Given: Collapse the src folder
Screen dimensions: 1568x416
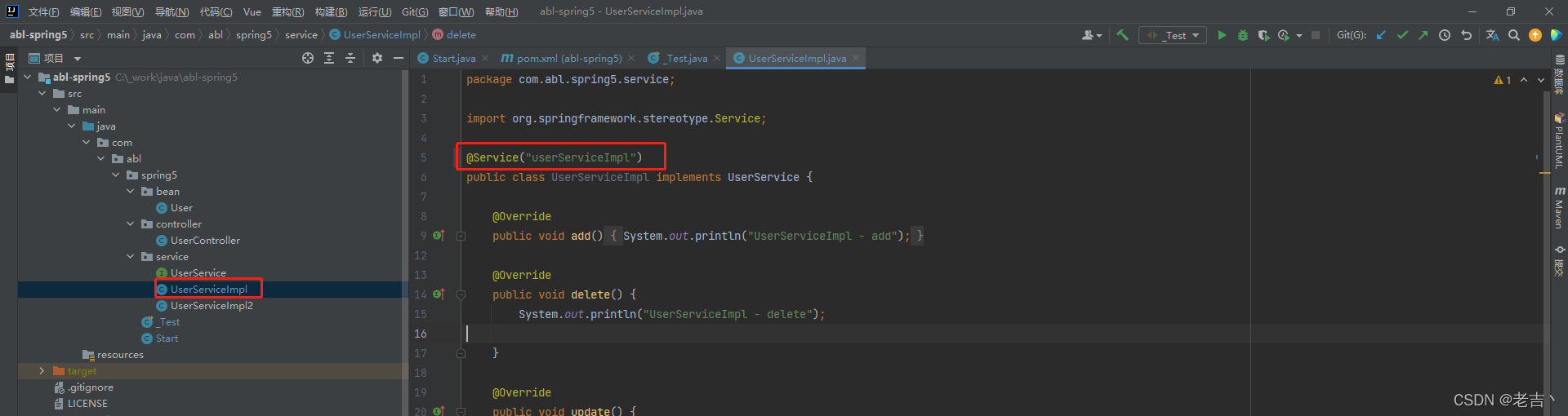Looking at the screenshot, I should [x=42, y=93].
